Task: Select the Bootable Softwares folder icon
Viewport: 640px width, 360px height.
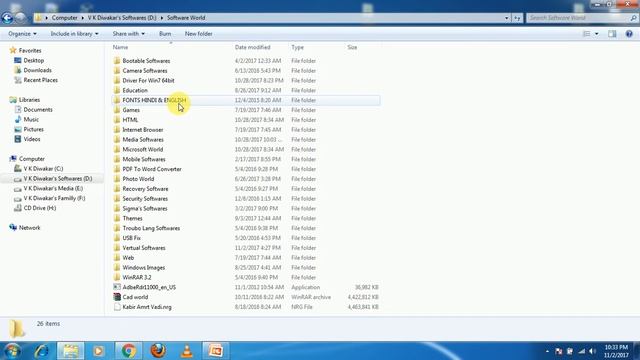Action: pos(117,60)
